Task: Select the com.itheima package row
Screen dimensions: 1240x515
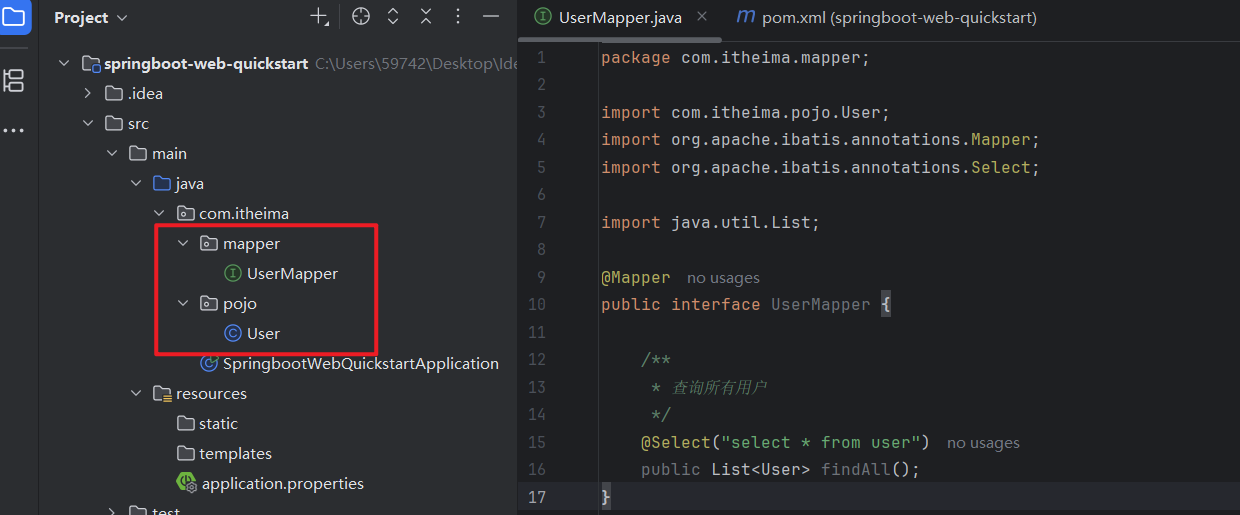Action: pos(278,214)
